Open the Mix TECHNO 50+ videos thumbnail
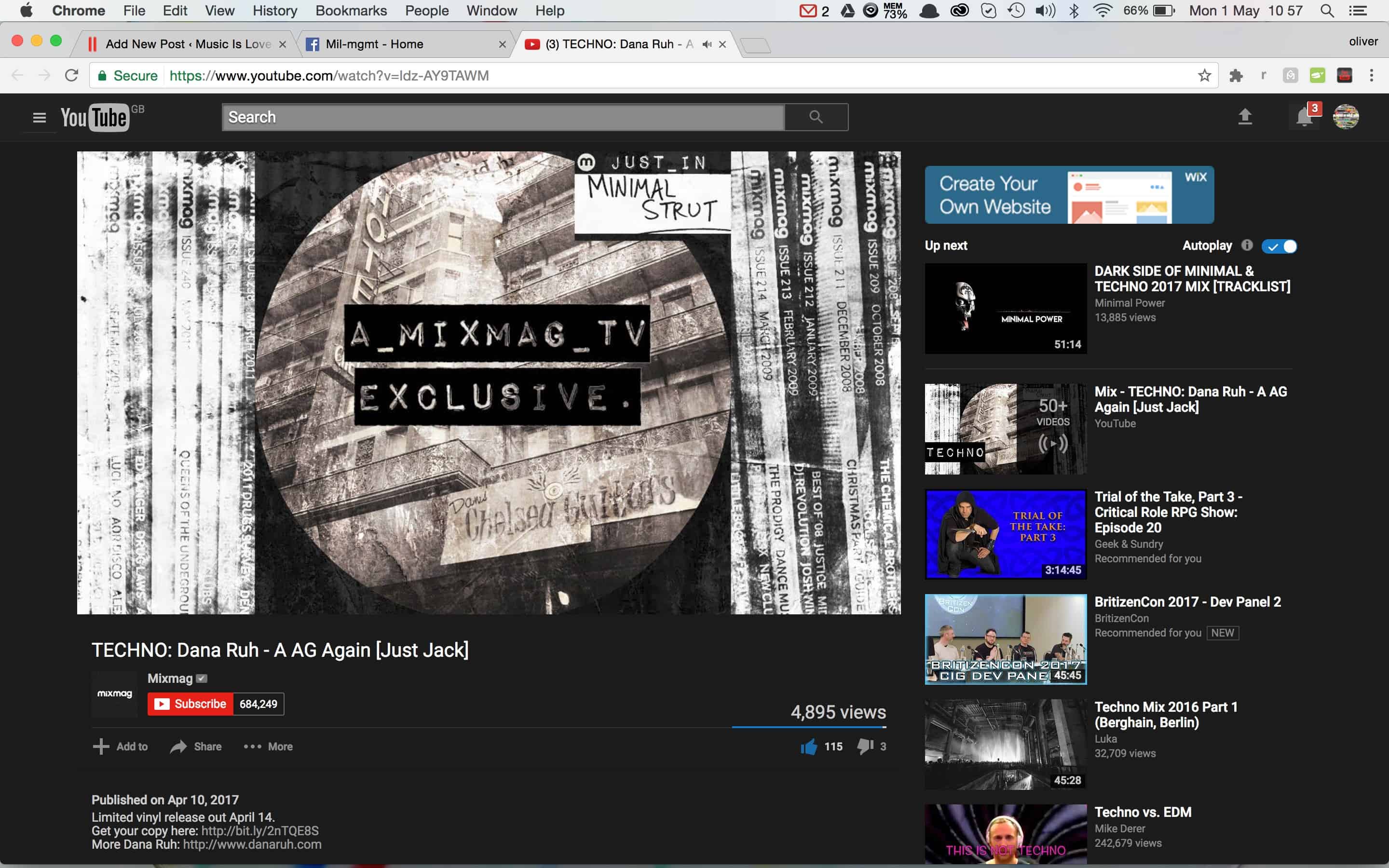The image size is (1389, 868). tap(1006, 429)
